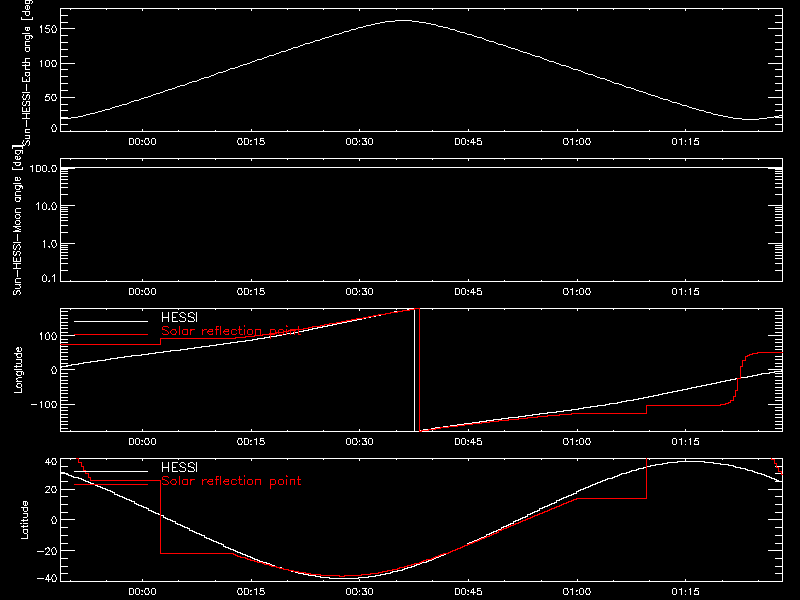The height and width of the screenshot is (600, 800).
Task: Click the 50 tick on Earth angle axis
Action: [x=51, y=97]
